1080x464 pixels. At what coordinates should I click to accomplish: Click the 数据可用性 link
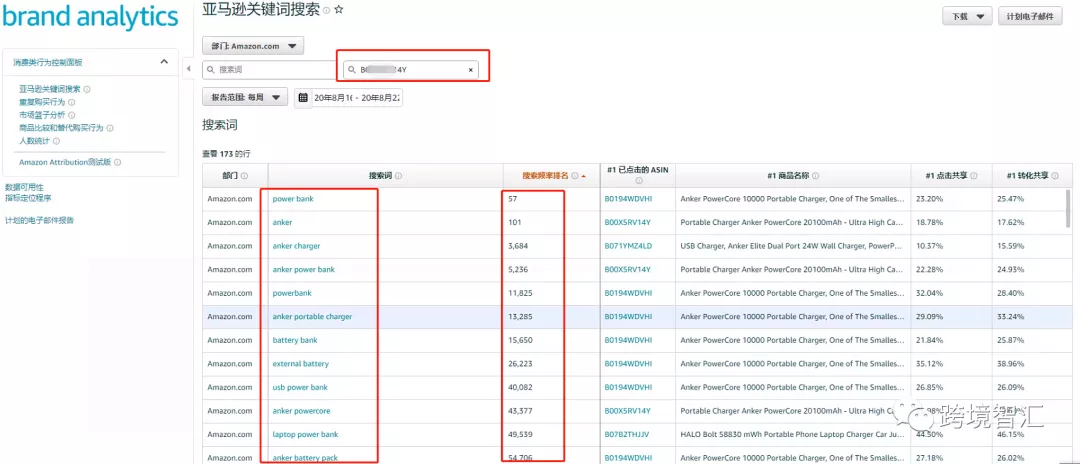tap(24, 187)
